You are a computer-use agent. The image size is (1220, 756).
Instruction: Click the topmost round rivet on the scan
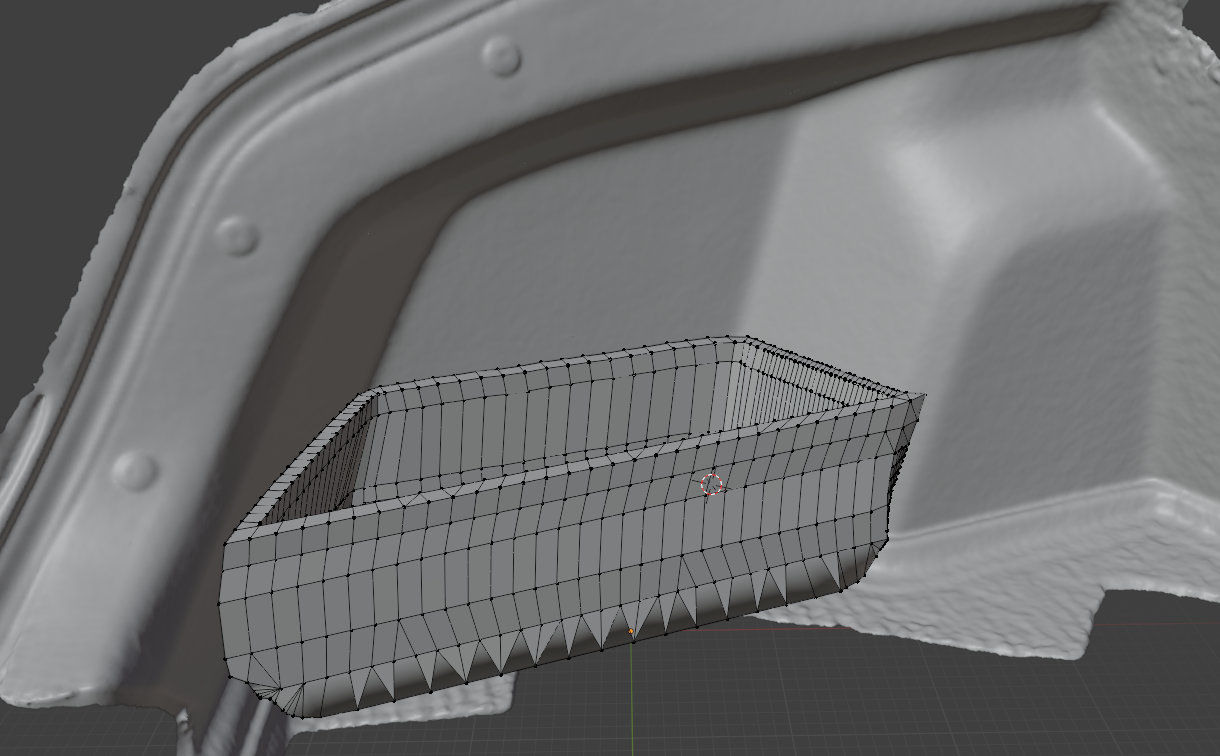coord(500,56)
